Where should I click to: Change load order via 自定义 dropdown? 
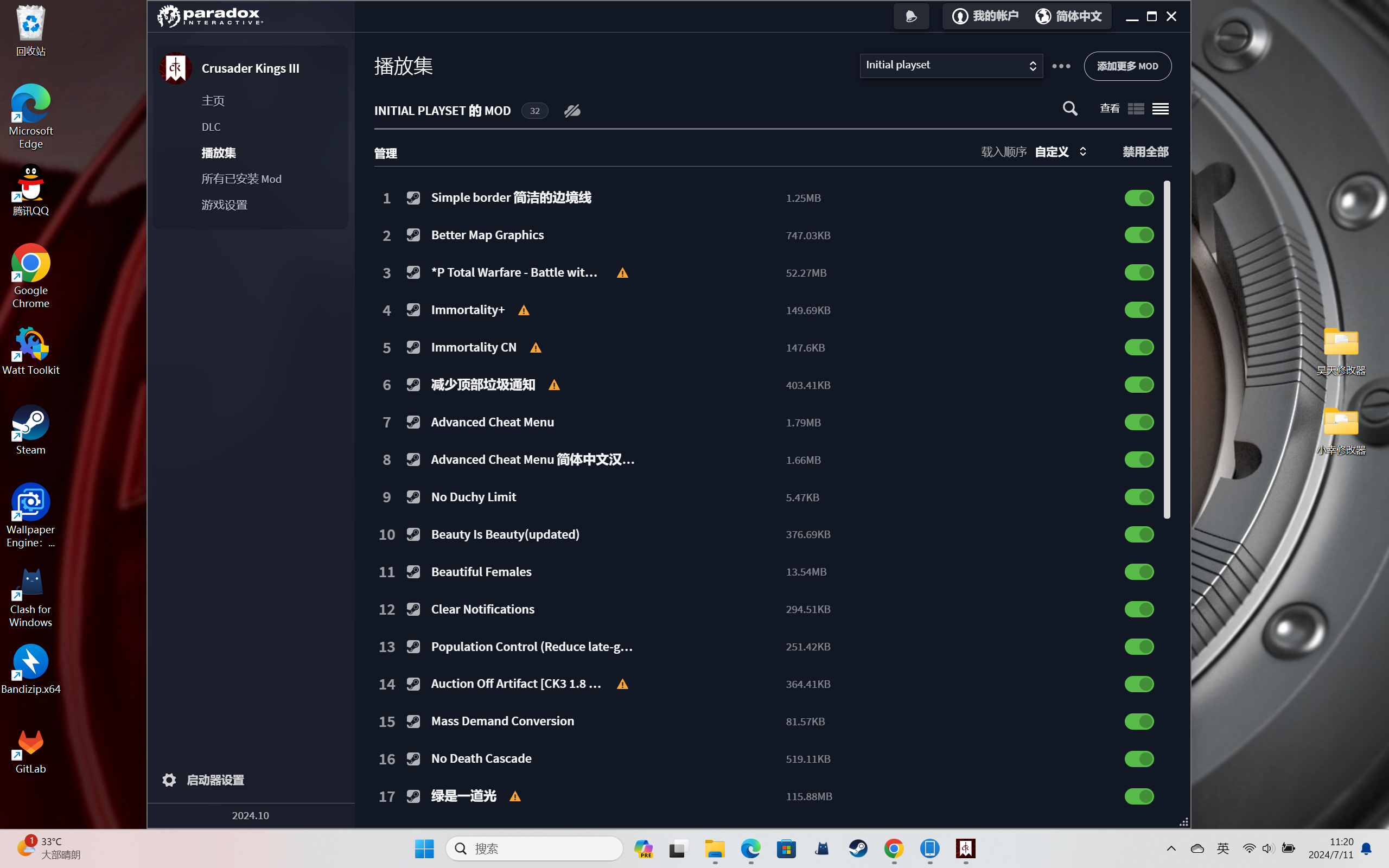[x=1061, y=152]
